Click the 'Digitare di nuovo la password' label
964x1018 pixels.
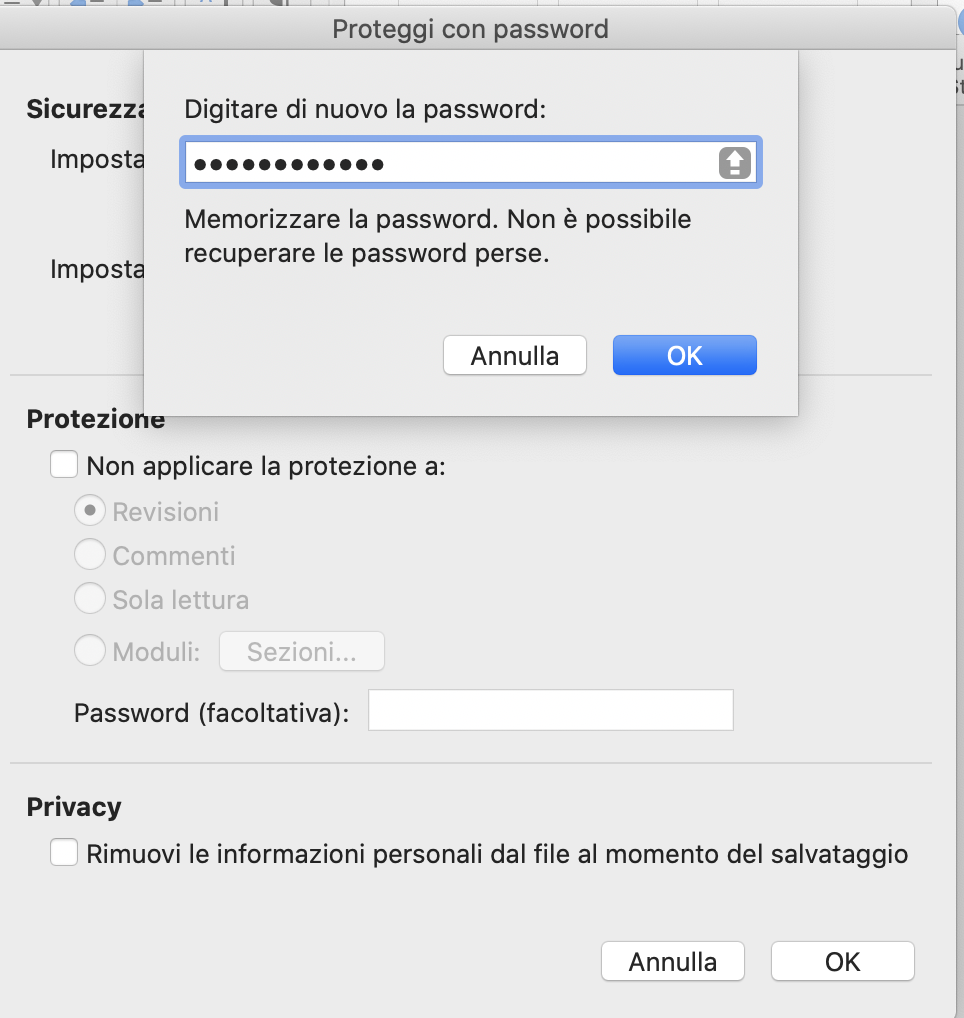[365, 109]
